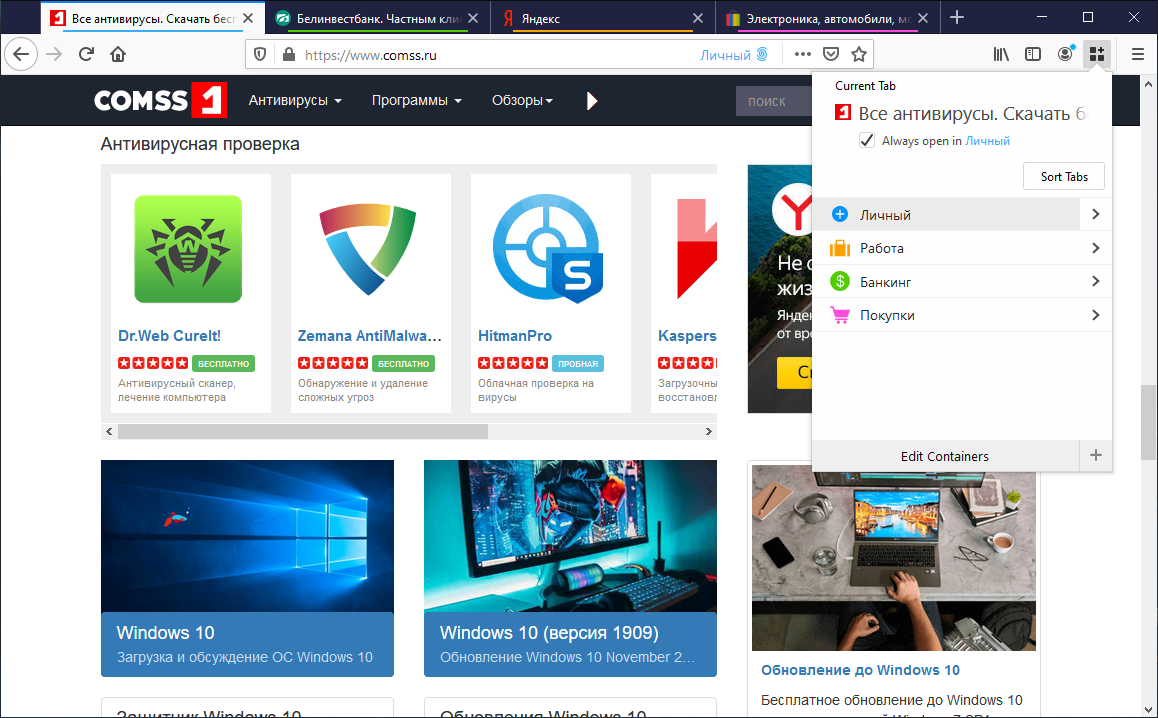This screenshot has width=1158, height=718.
Task: Open HitmanPro logo icon
Action: tap(548, 249)
